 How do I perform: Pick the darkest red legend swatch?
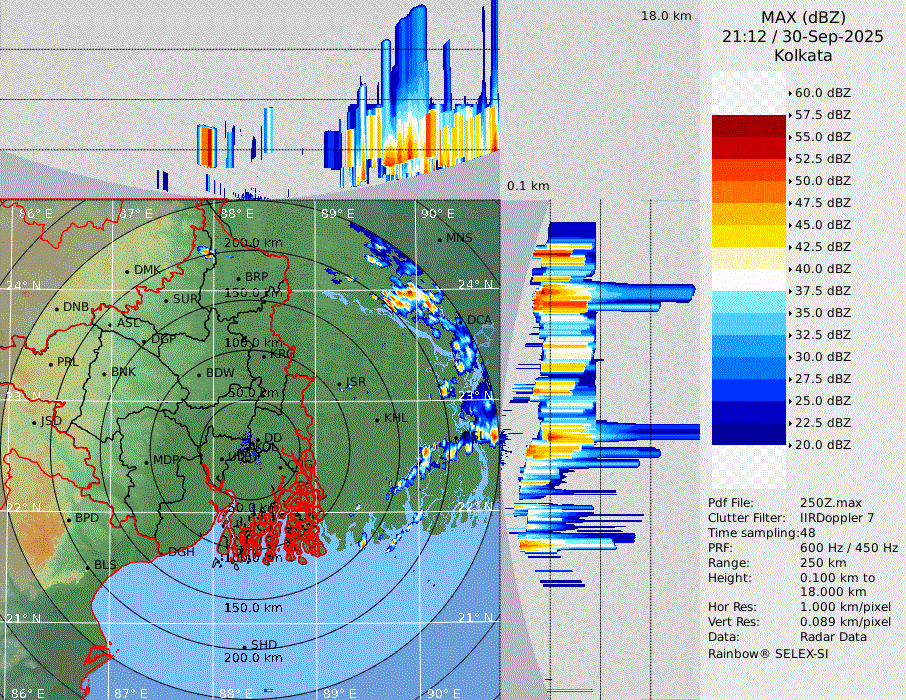click(x=749, y=125)
